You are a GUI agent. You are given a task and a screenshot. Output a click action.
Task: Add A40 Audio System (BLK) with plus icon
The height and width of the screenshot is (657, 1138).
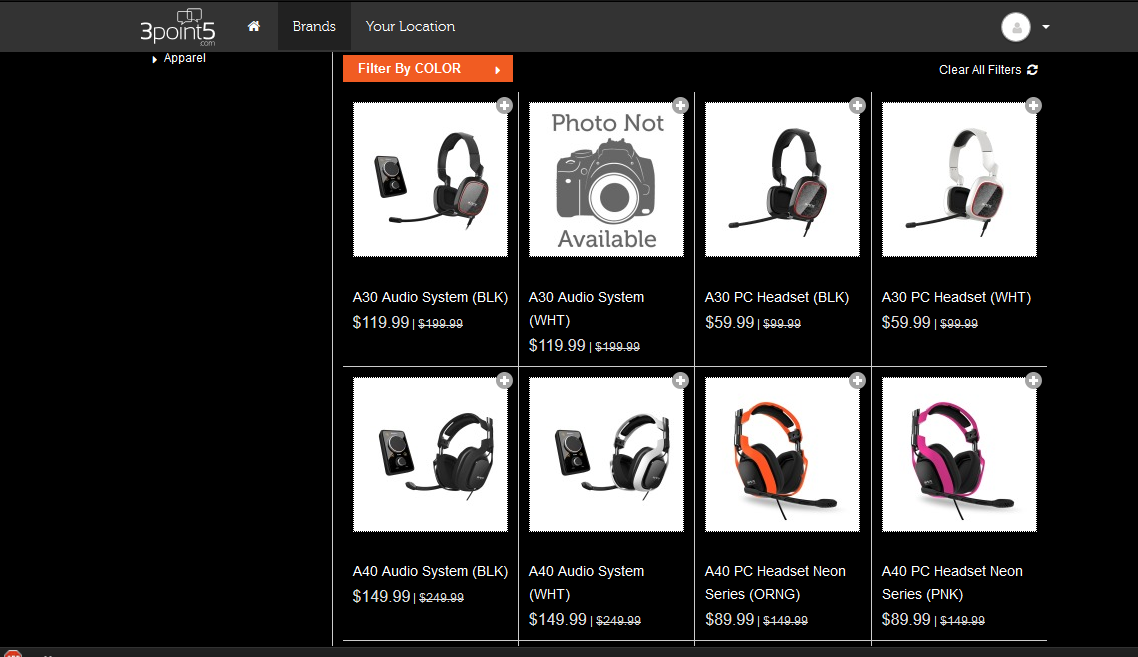click(504, 380)
